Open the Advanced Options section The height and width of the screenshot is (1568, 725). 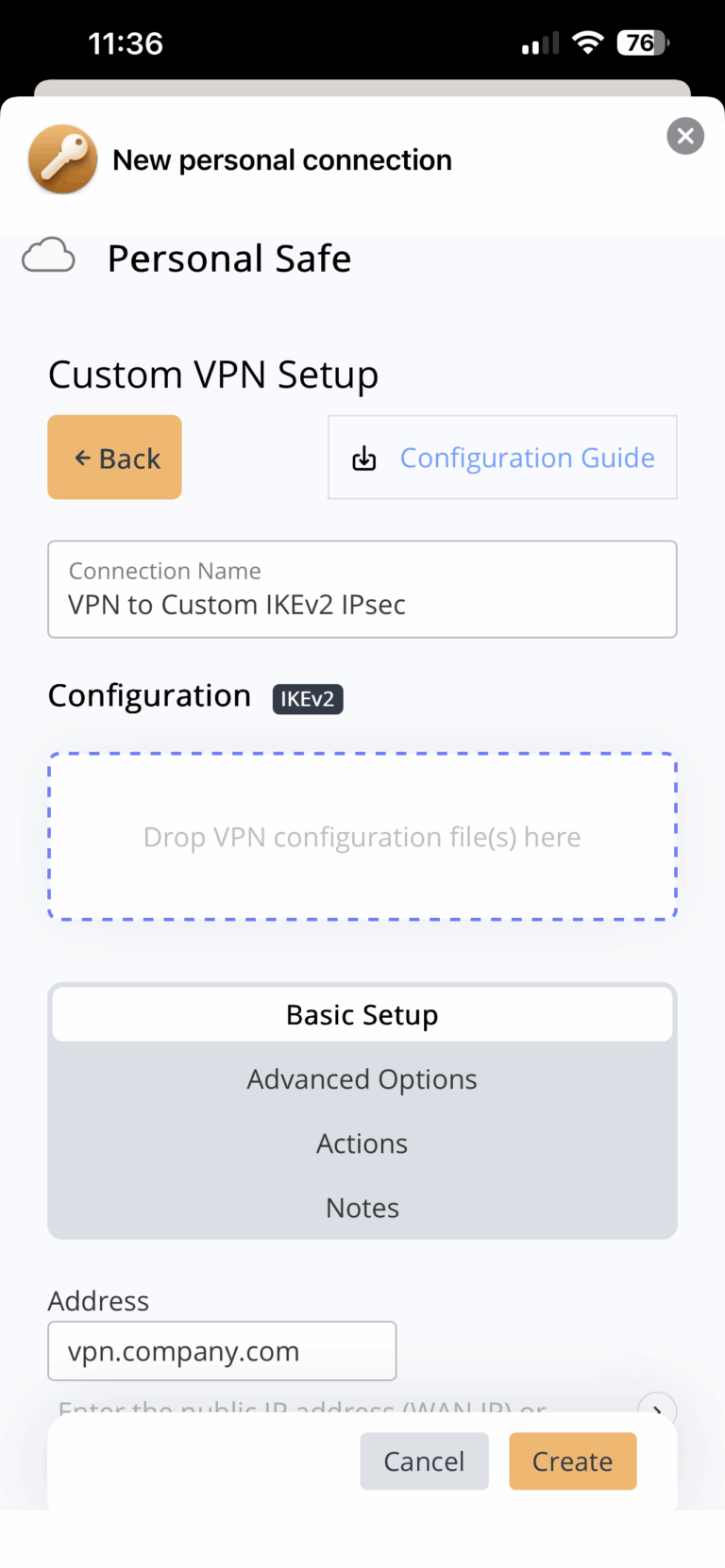[x=362, y=1078]
